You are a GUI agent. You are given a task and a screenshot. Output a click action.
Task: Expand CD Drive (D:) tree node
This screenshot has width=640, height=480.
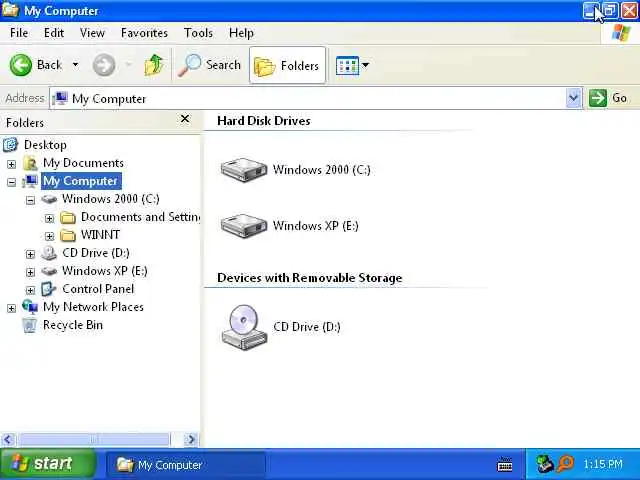click(x=30, y=254)
